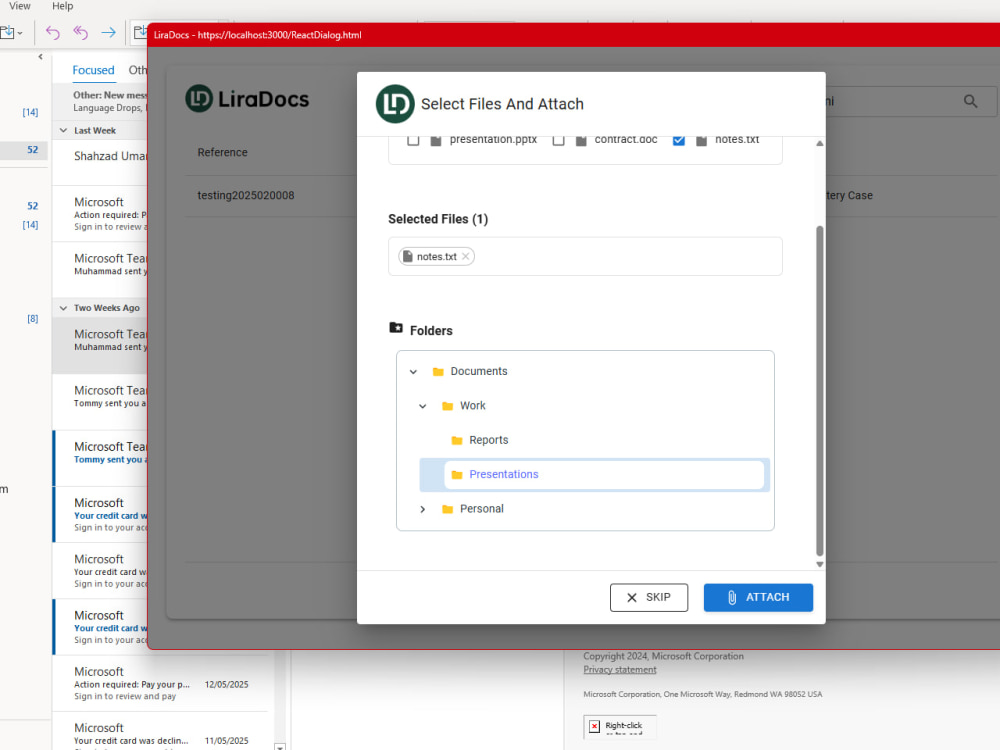Collapse the Two Weeks Ago group
This screenshot has height=750, width=1000.
point(63,308)
